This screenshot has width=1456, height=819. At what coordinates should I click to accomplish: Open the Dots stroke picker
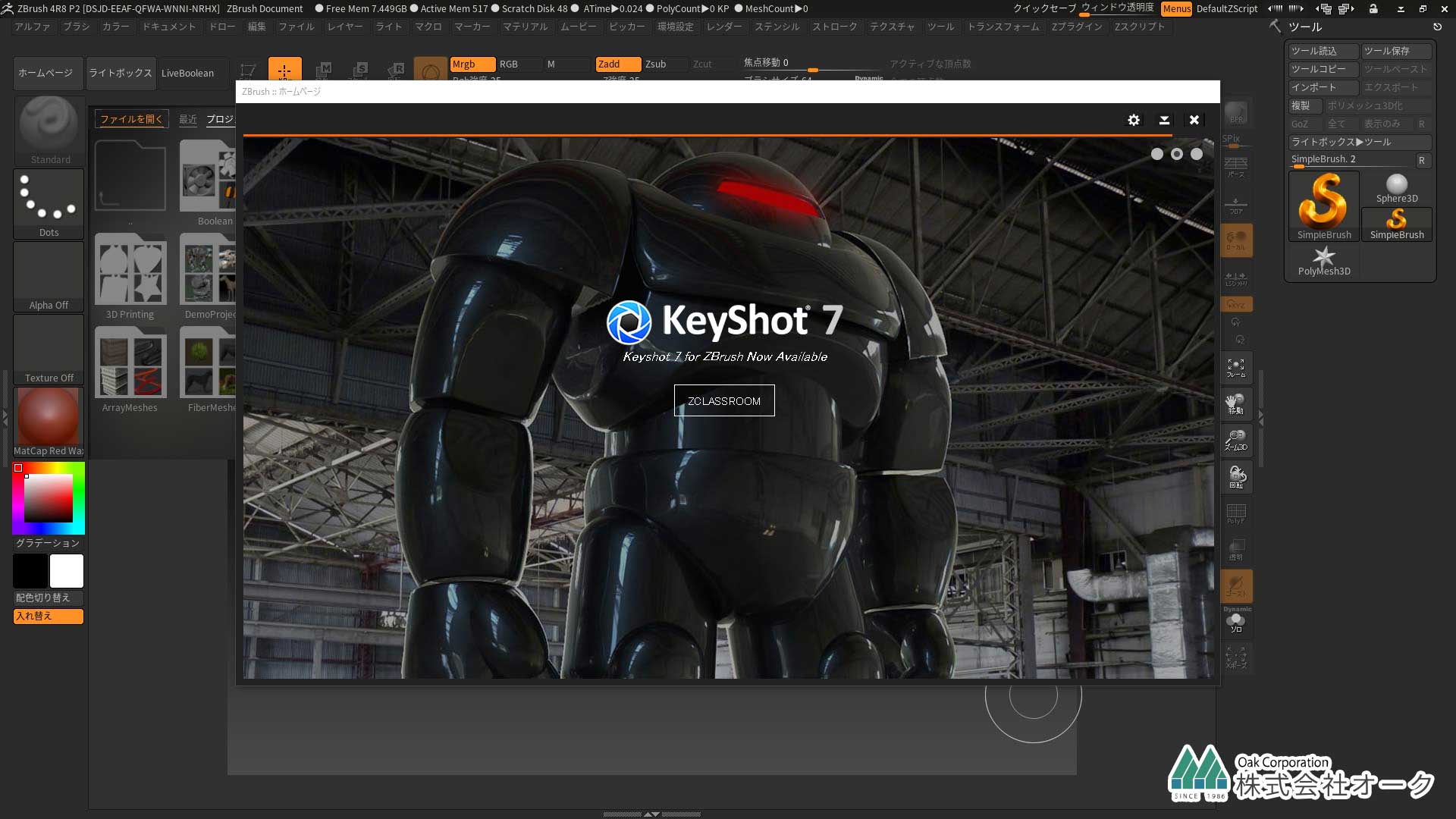(49, 203)
